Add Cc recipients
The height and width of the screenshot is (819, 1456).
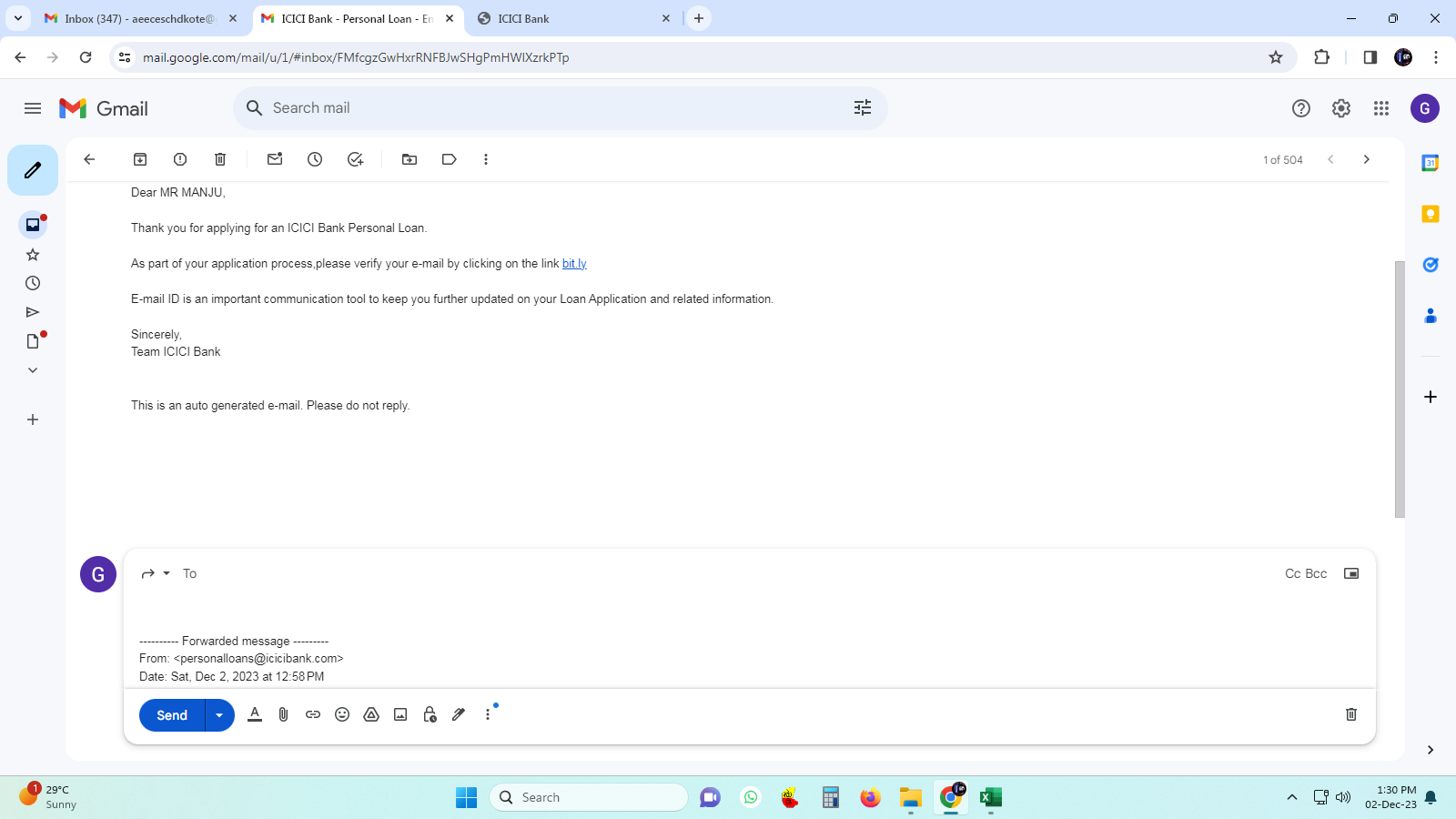pyautogui.click(x=1292, y=573)
